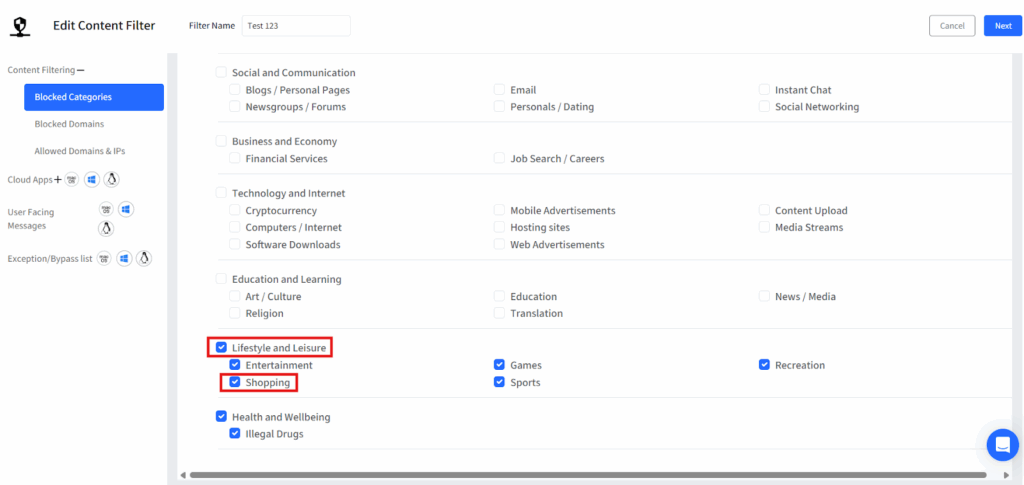
Task: Click the right arrow of the horizontal scrollbar
Action: [x=1006, y=475]
